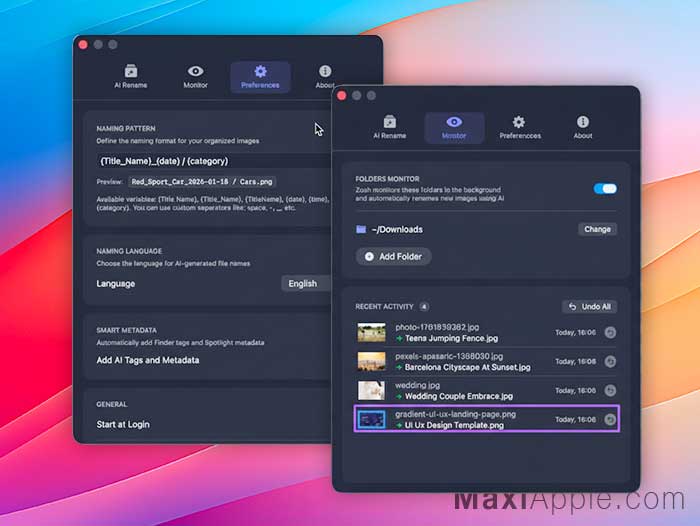This screenshot has height=526, width=700.
Task: Click the ~/Downloads folder path text
Action: point(397,229)
